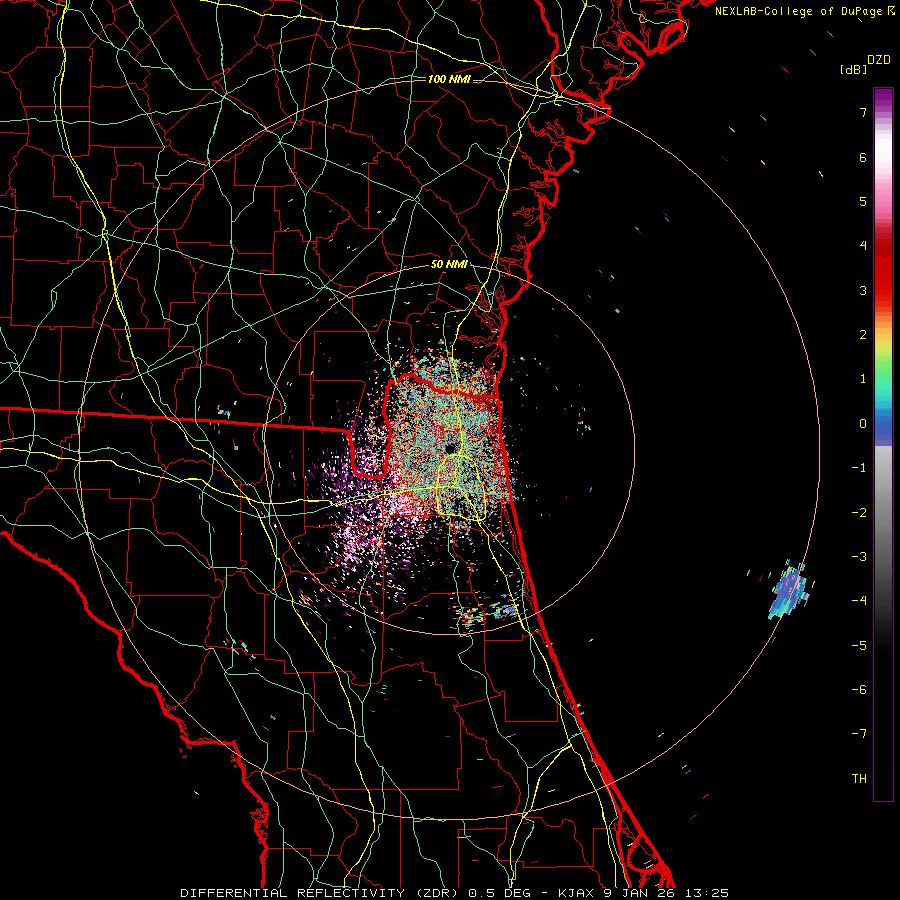Select legend value -4 on the scale
This screenshot has width=900, height=900.
[x=859, y=601]
